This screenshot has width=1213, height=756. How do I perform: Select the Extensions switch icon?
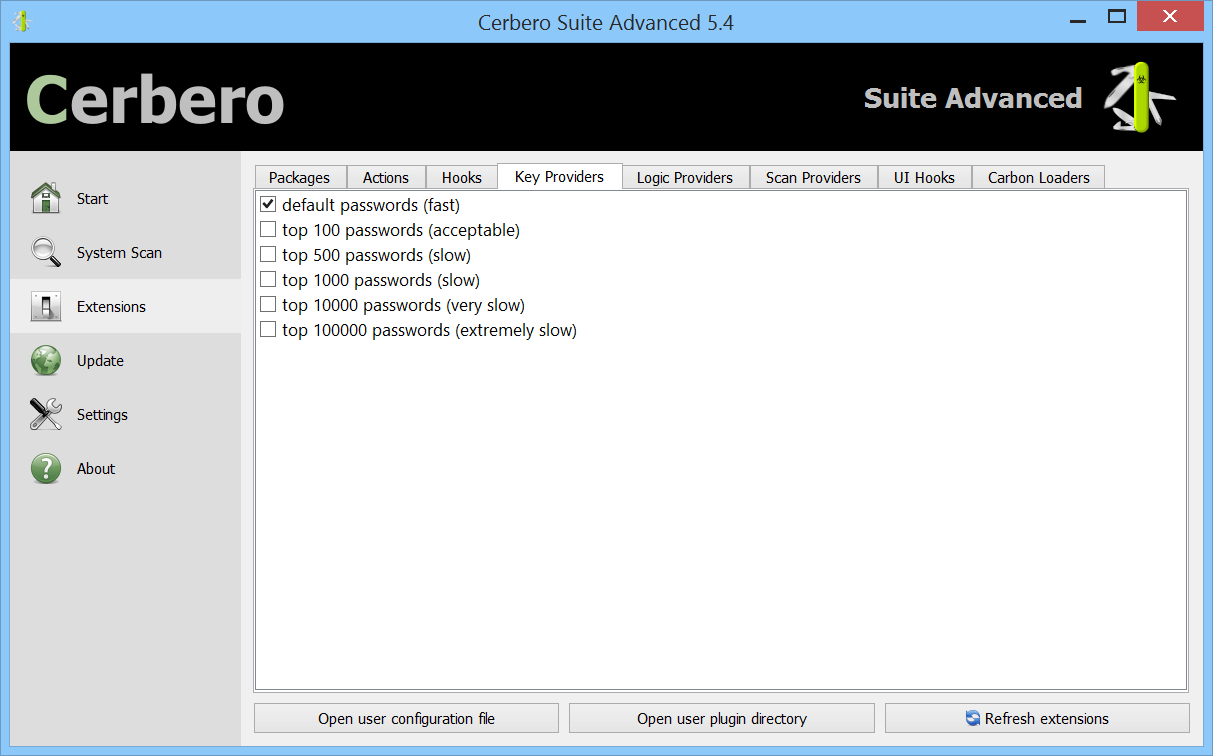[46, 306]
